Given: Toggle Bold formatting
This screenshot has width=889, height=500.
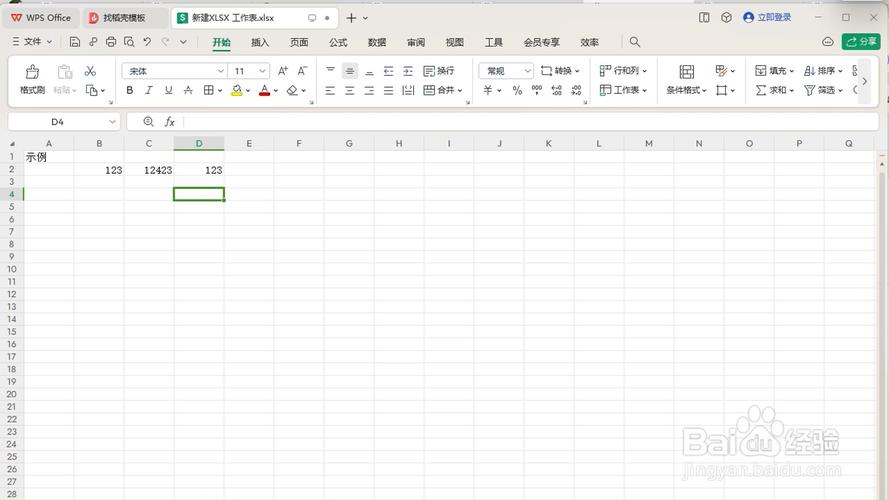Looking at the screenshot, I should (x=130, y=90).
